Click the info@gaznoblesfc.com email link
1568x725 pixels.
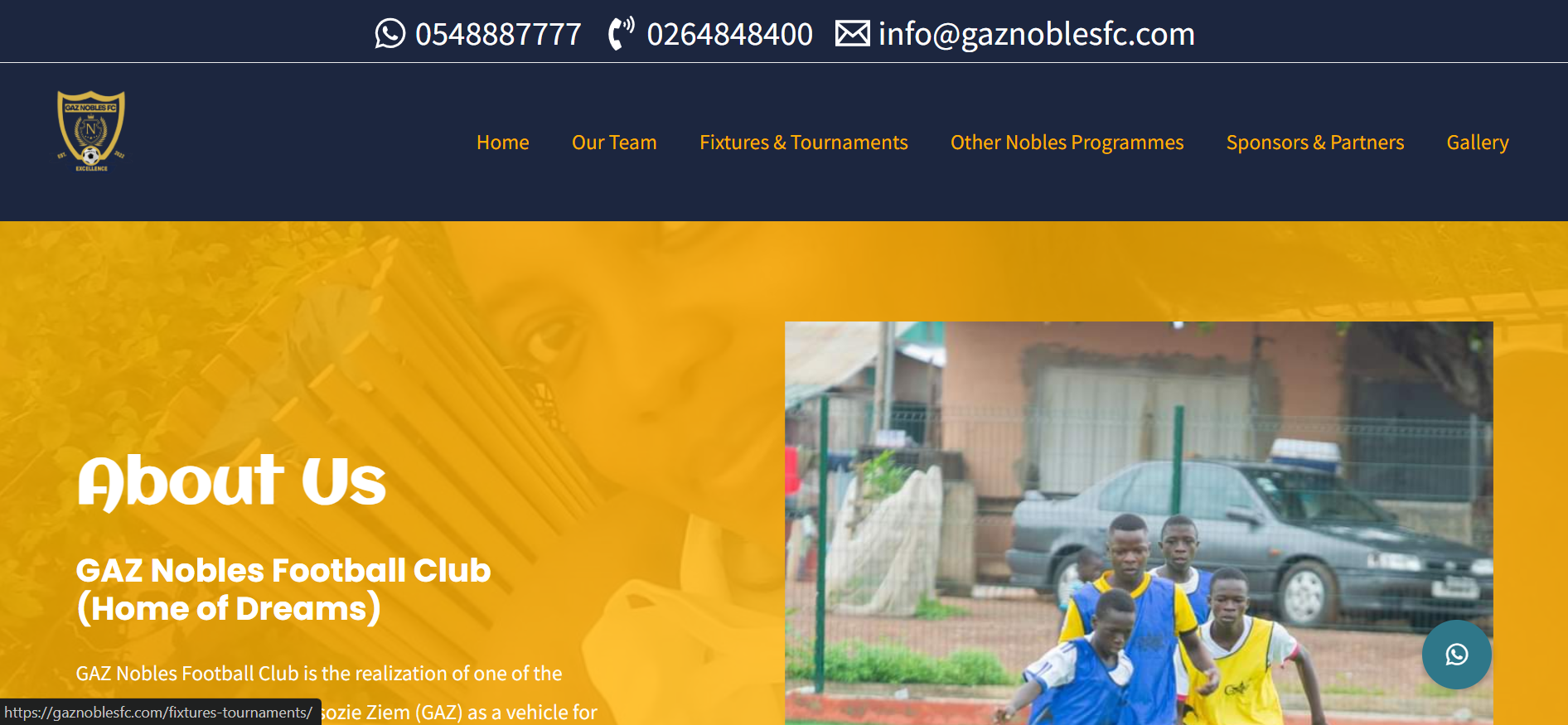click(1037, 34)
